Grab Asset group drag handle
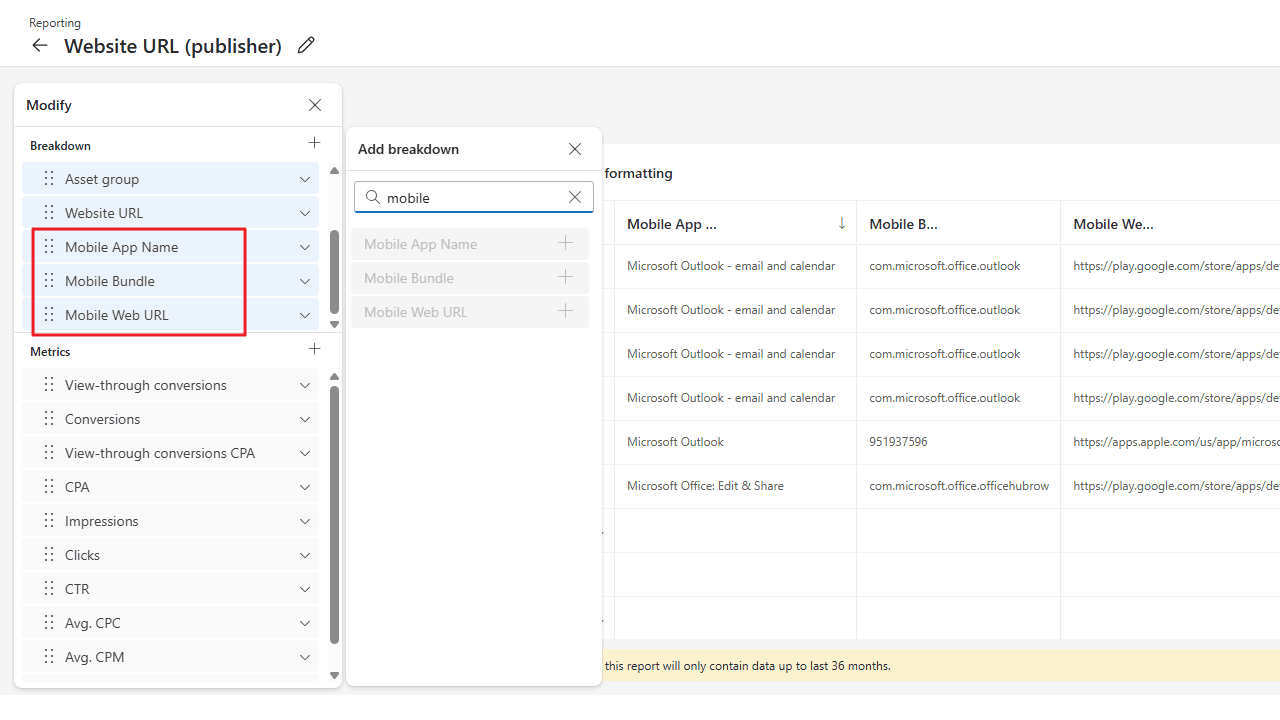1280x720 pixels. (49, 179)
